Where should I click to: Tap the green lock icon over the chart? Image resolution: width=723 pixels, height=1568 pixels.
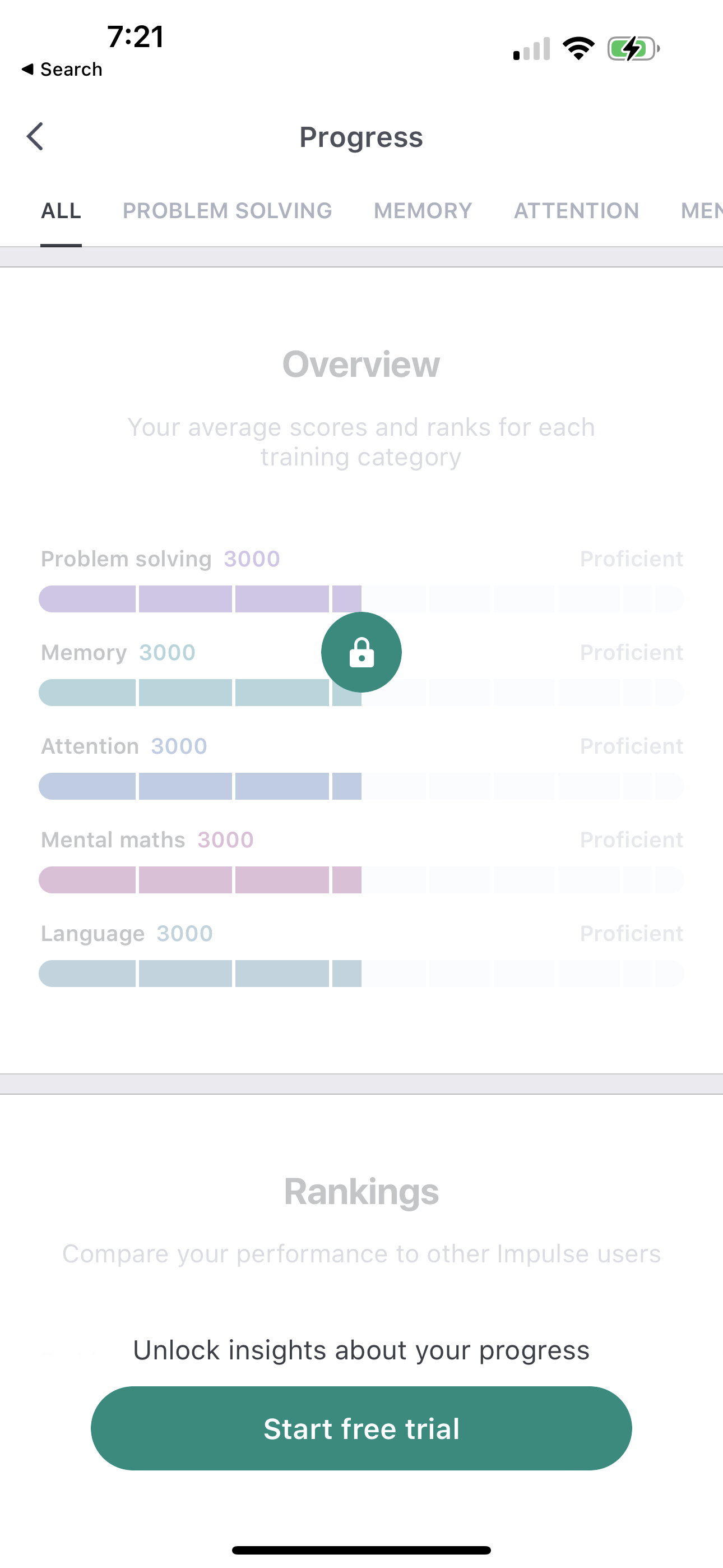pyautogui.click(x=361, y=651)
